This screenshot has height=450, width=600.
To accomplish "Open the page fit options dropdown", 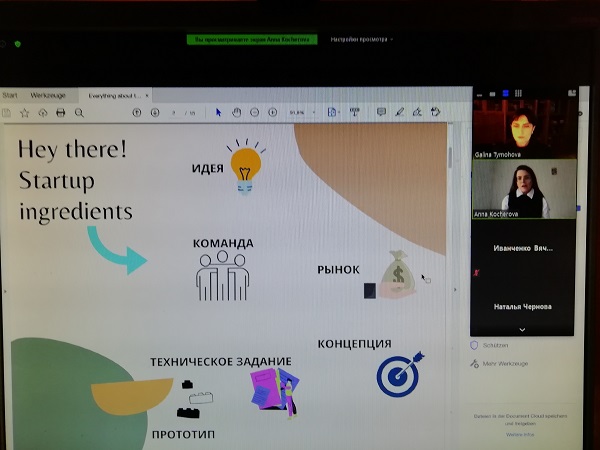I will coord(333,112).
